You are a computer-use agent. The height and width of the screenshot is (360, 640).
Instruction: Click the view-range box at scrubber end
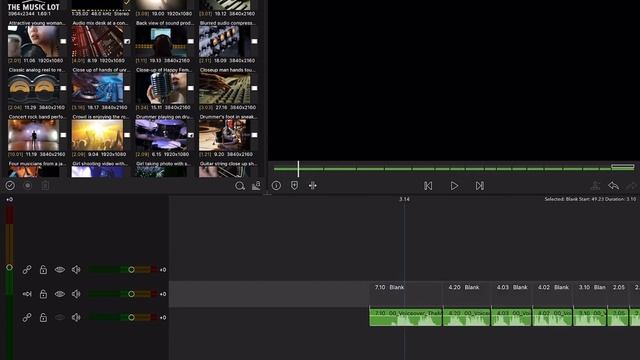tap(623, 167)
